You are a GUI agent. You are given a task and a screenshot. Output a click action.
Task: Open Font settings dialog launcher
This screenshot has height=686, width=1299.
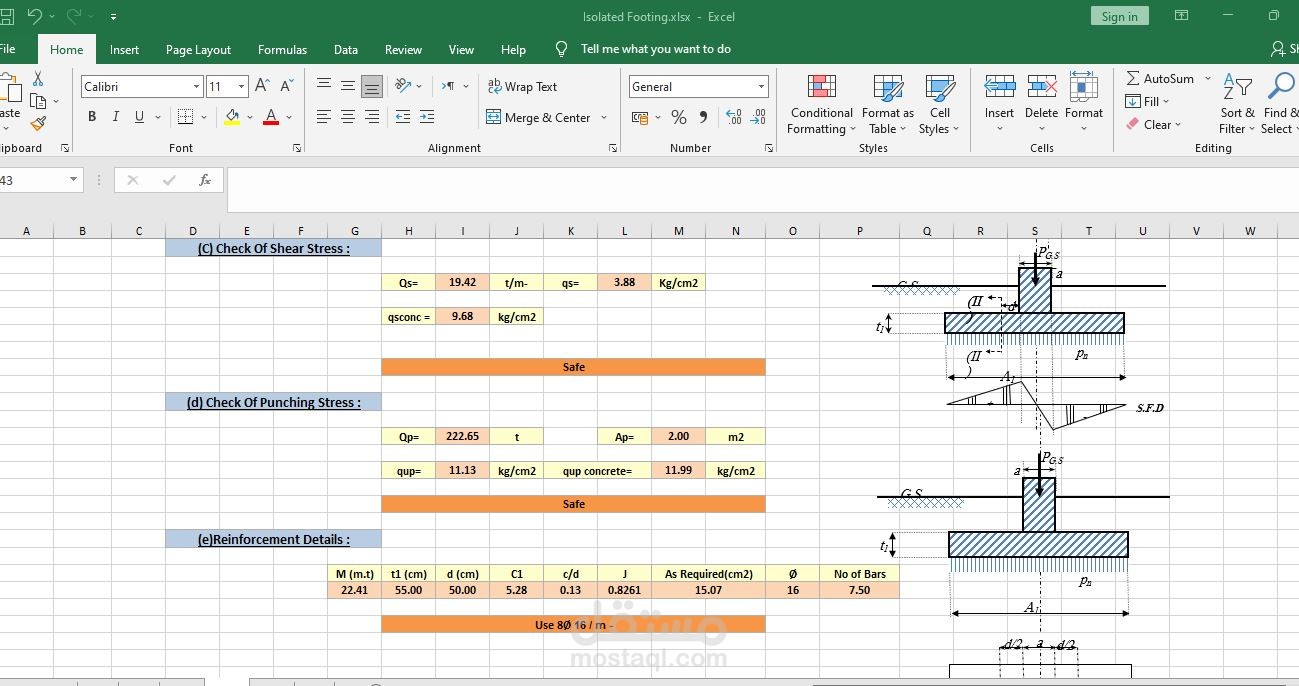(297, 148)
